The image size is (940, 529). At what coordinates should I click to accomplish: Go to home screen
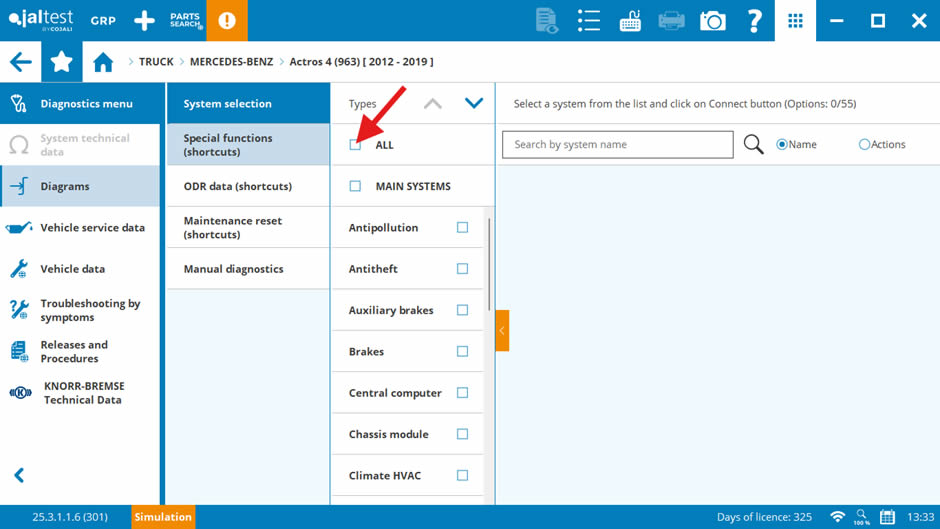coord(103,62)
